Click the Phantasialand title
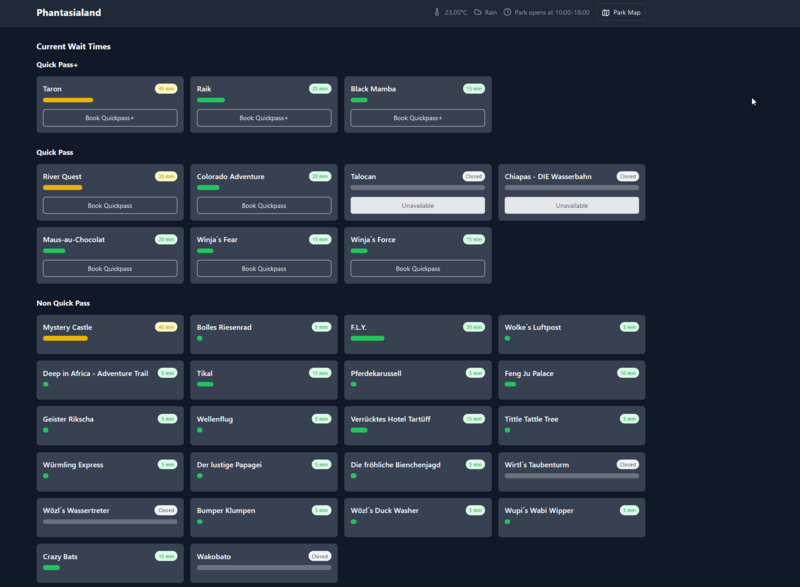Image resolution: width=800 pixels, height=587 pixels. click(x=68, y=13)
